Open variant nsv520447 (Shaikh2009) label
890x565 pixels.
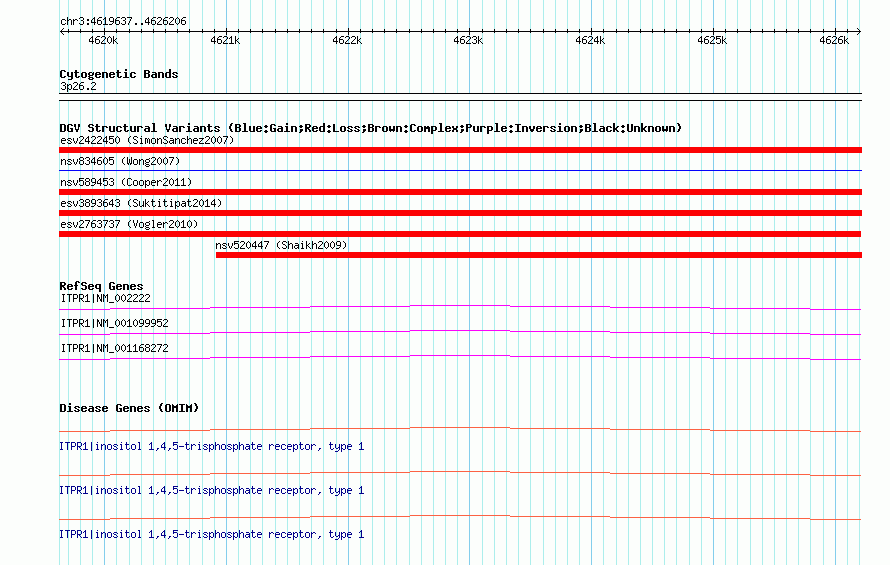[281, 245]
